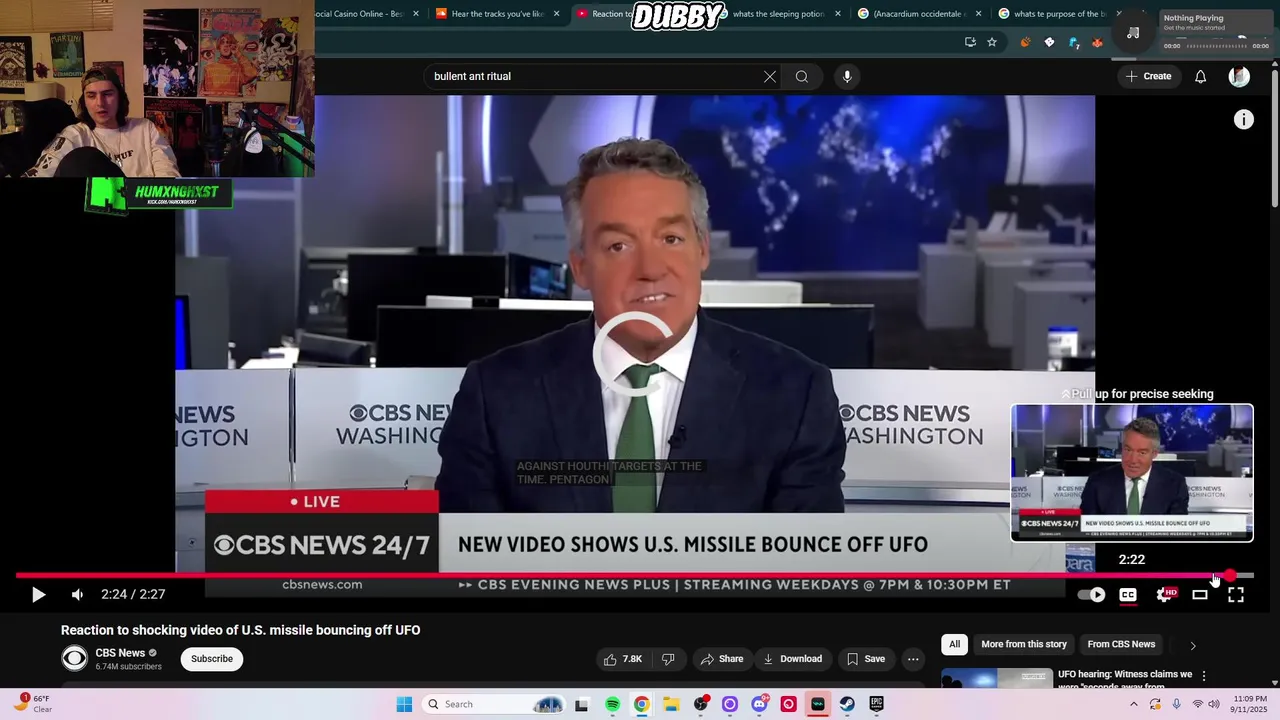Click the red video progress bar
This screenshot has width=1280, height=720.
tap(634, 576)
